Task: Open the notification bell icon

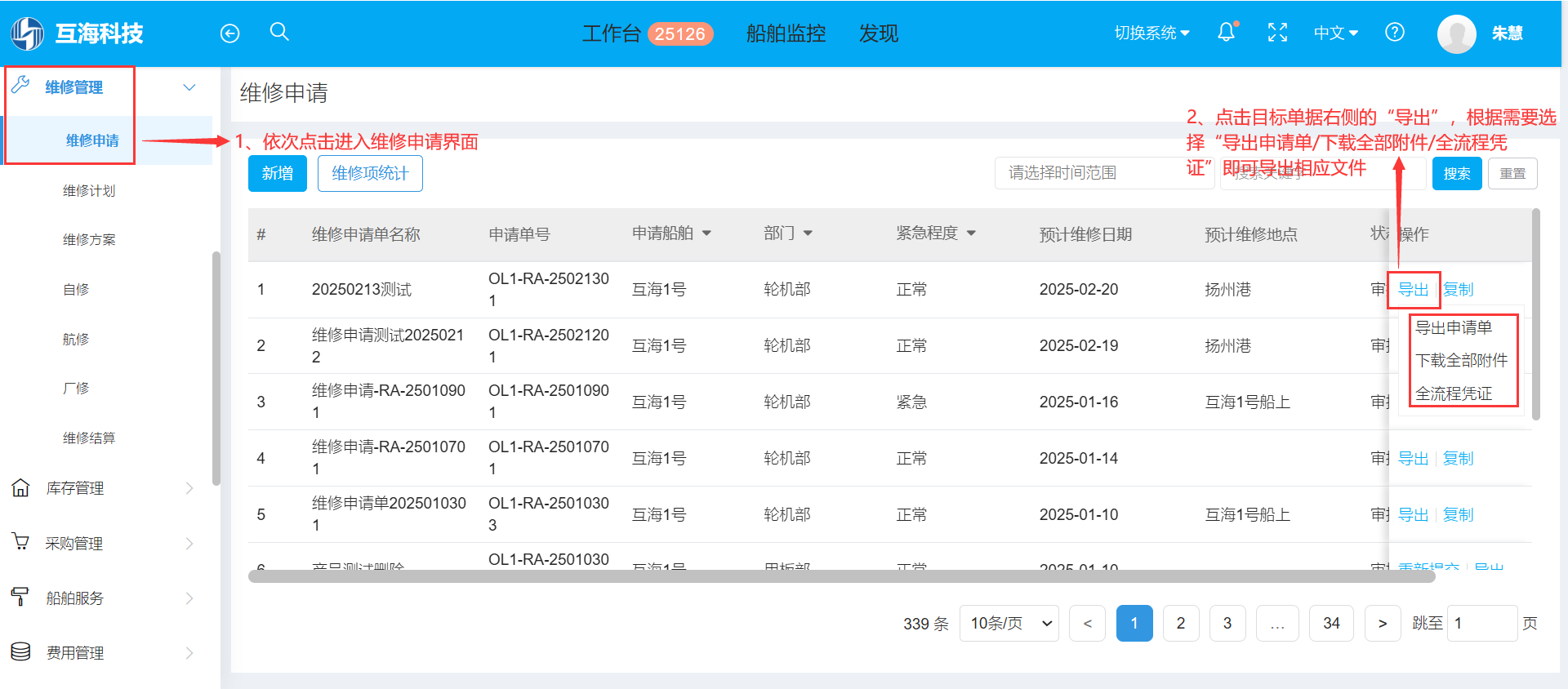Action: 1227,32
